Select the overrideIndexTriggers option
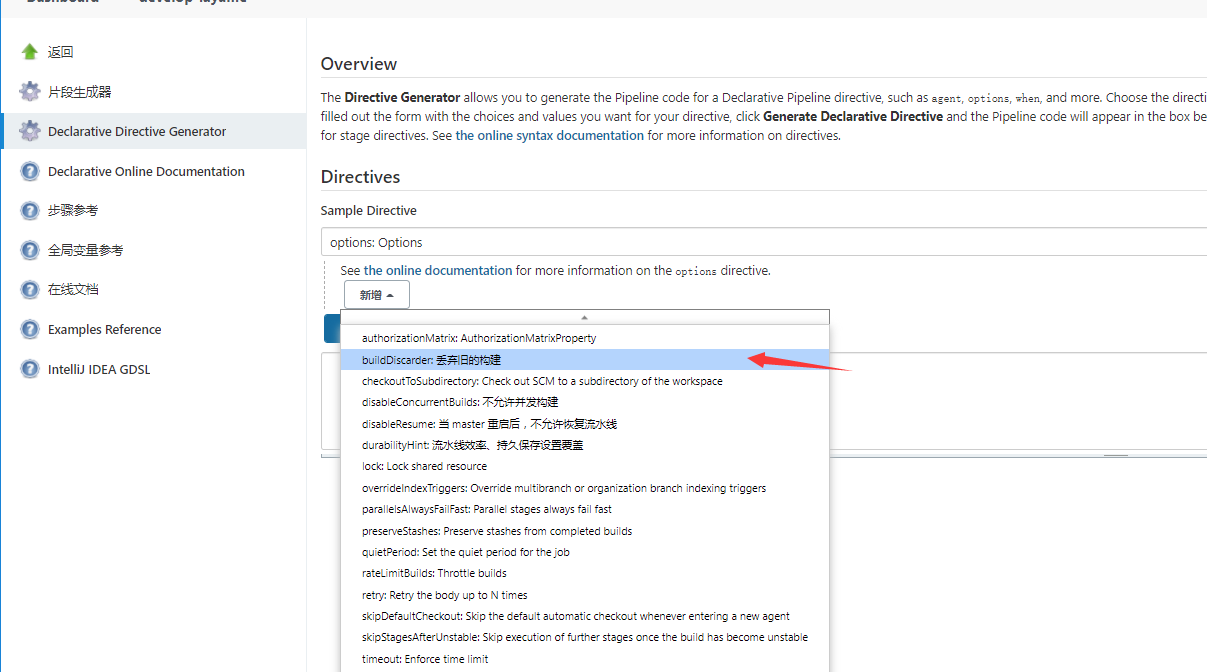The image size is (1207, 672). (x=585, y=488)
